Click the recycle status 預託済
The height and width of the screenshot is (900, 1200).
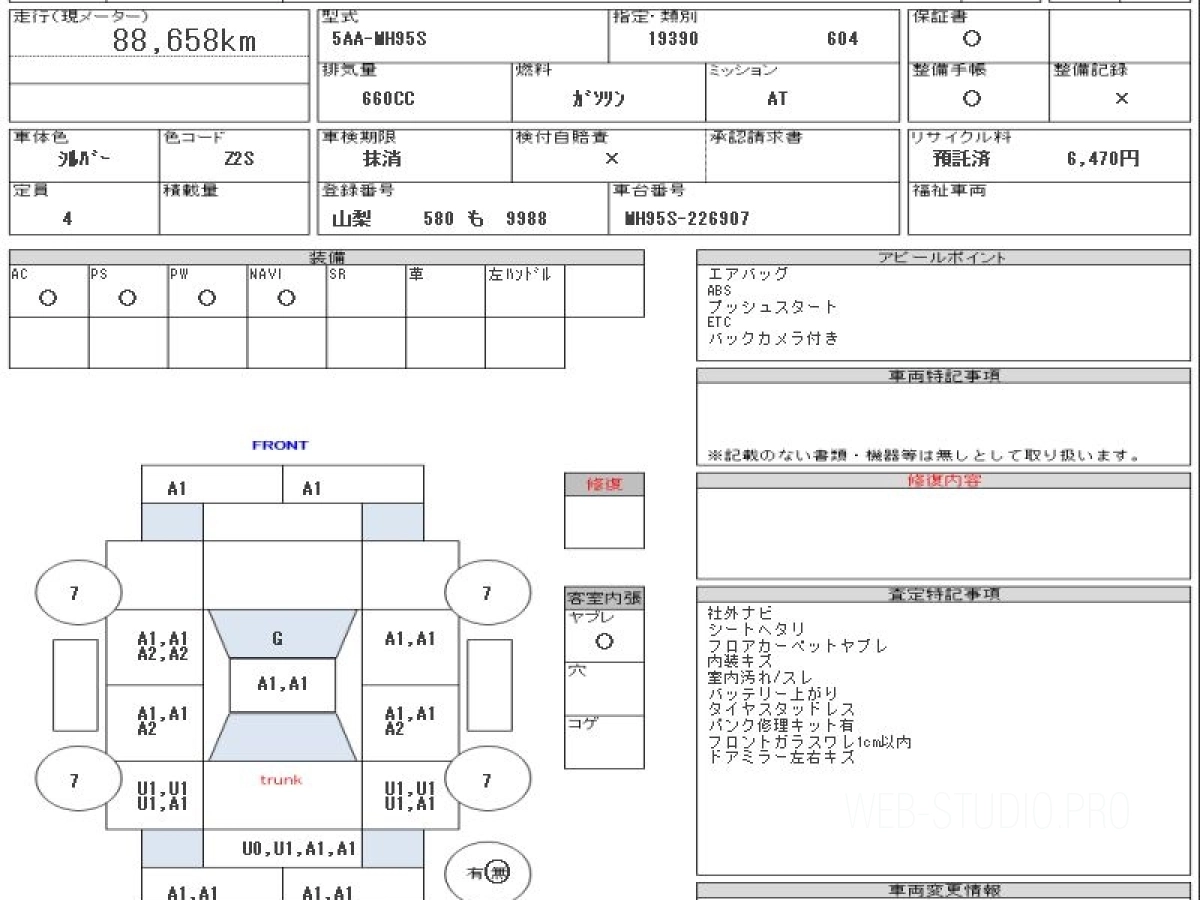pyautogui.click(x=961, y=158)
